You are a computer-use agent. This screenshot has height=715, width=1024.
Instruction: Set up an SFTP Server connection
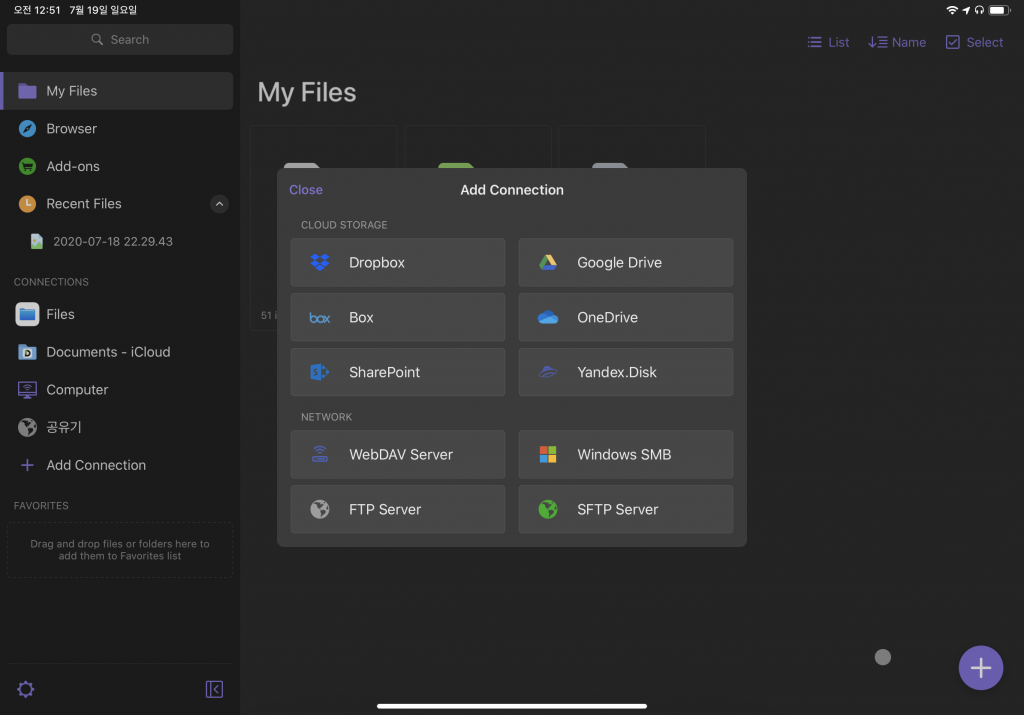coord(626,509)
